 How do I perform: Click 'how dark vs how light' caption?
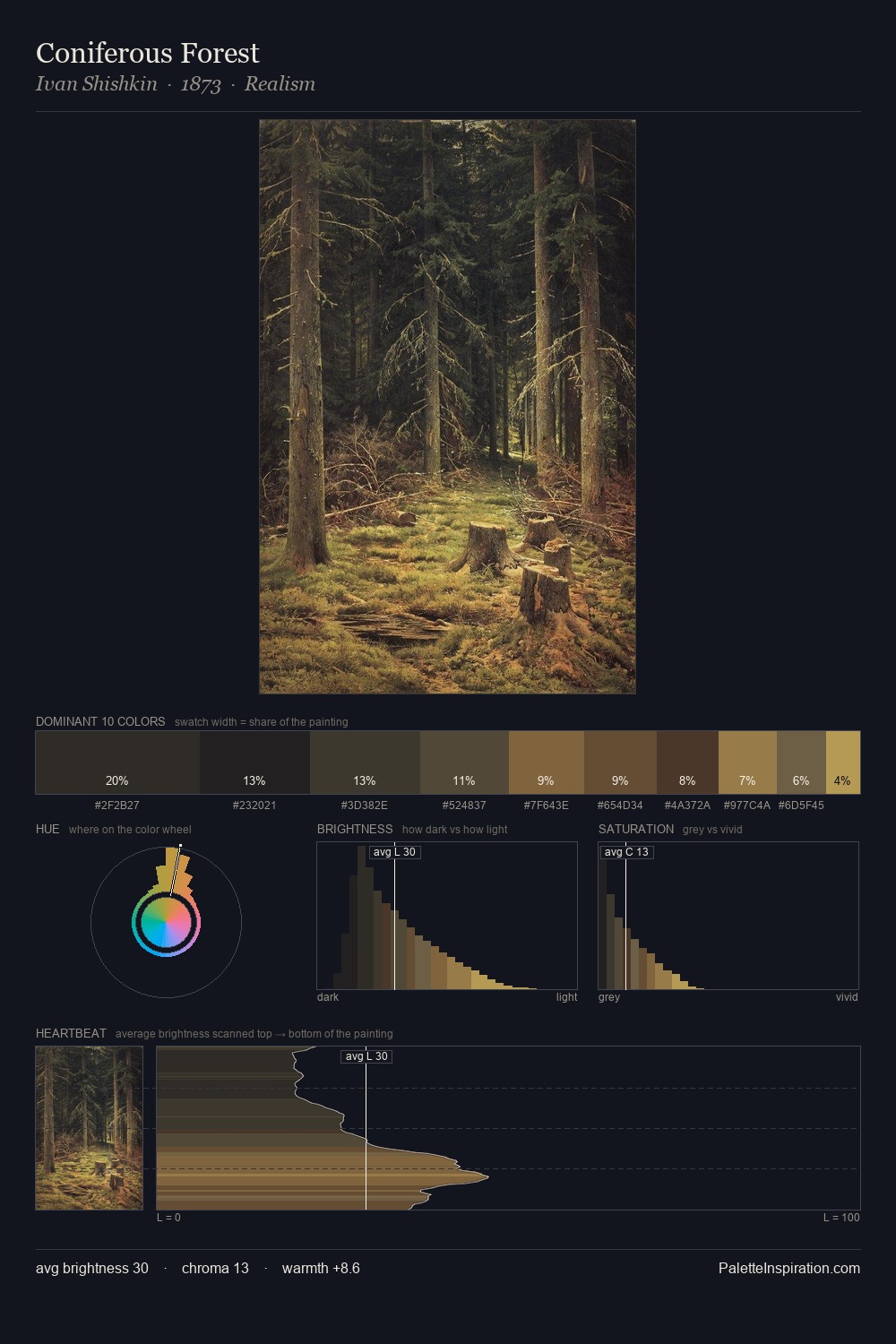(x=454, y=830)
